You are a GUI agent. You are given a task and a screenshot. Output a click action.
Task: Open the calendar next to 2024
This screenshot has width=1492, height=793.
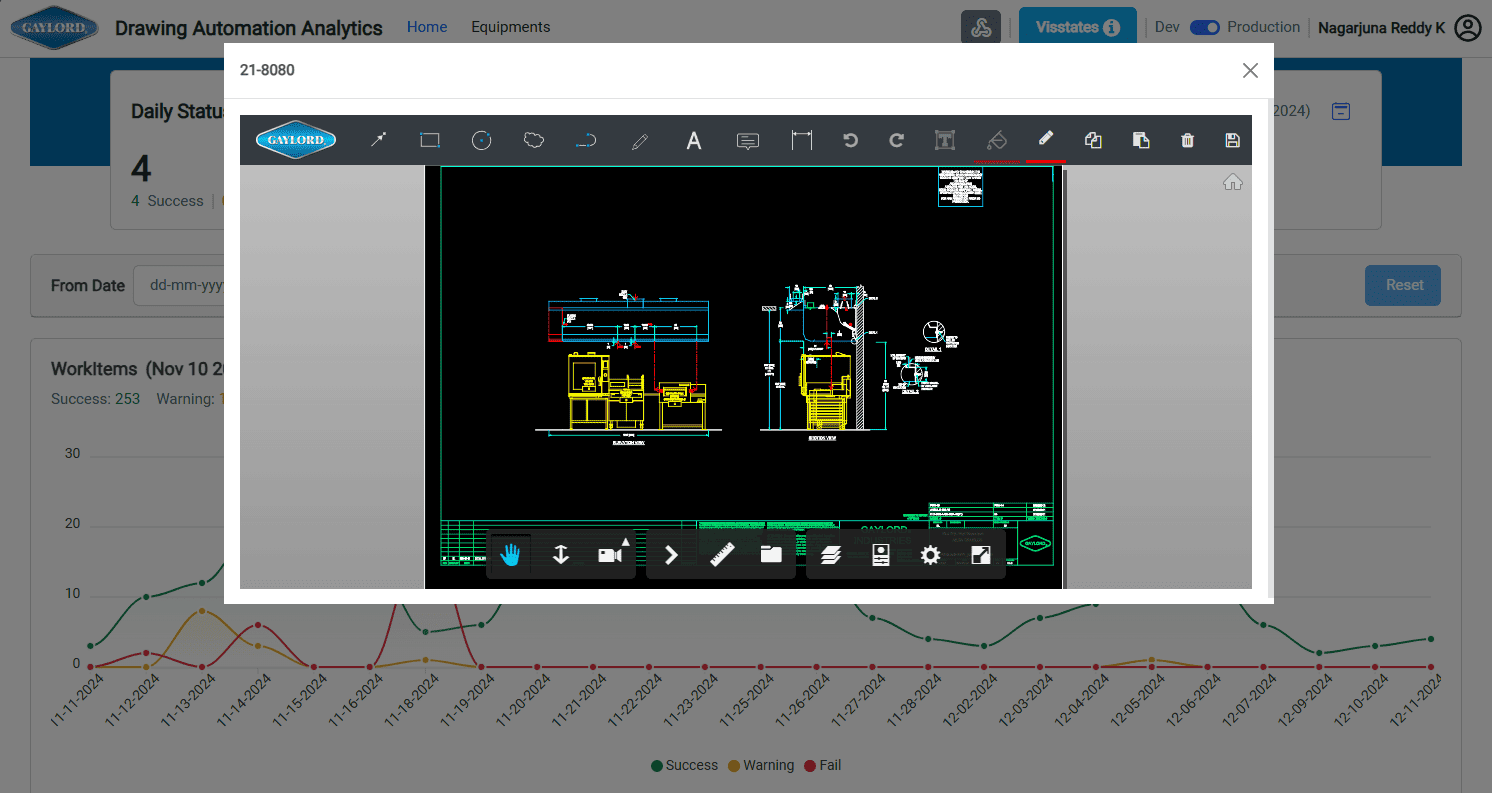pos(1340,111)
